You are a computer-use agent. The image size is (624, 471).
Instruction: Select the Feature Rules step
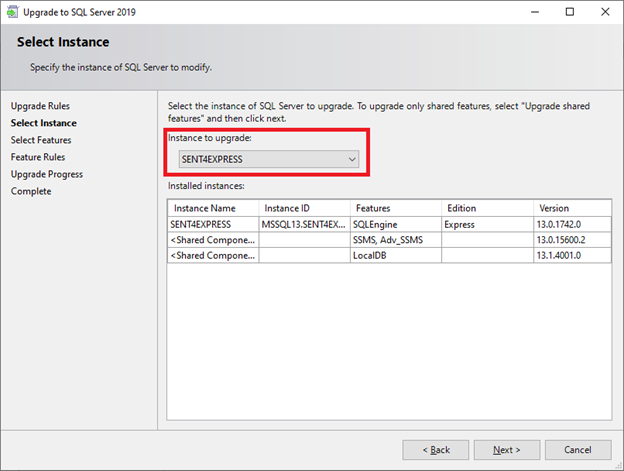(38, 157)
